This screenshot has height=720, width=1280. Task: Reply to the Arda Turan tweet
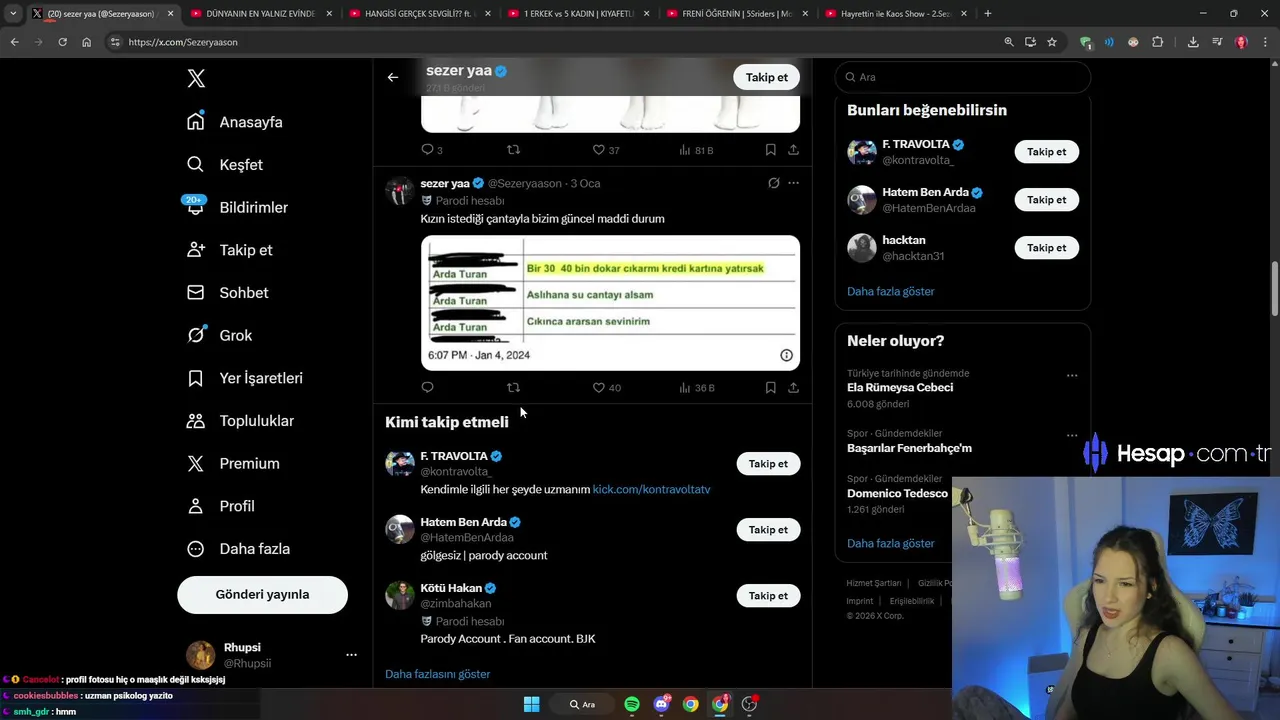pyautogui.click(x=427, y=387)
